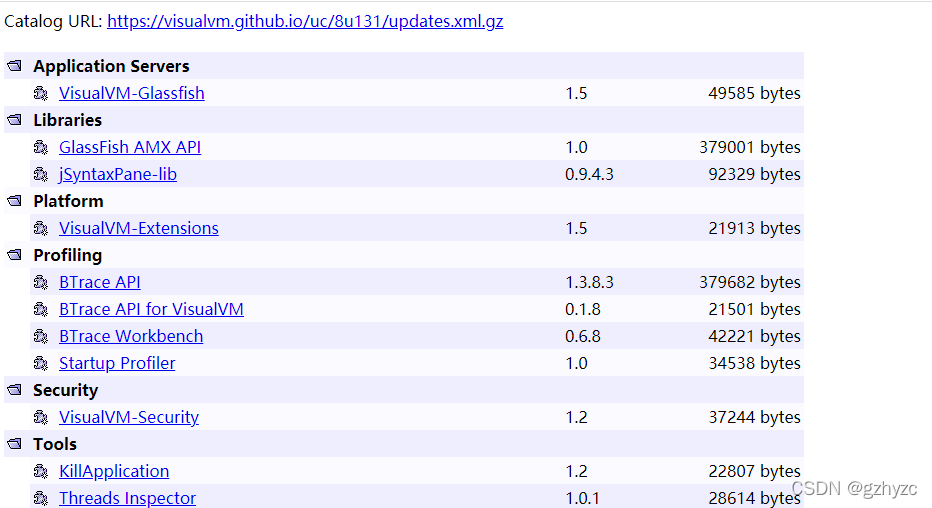Click the plugin icon beside KillApplication

pos(40,471)
